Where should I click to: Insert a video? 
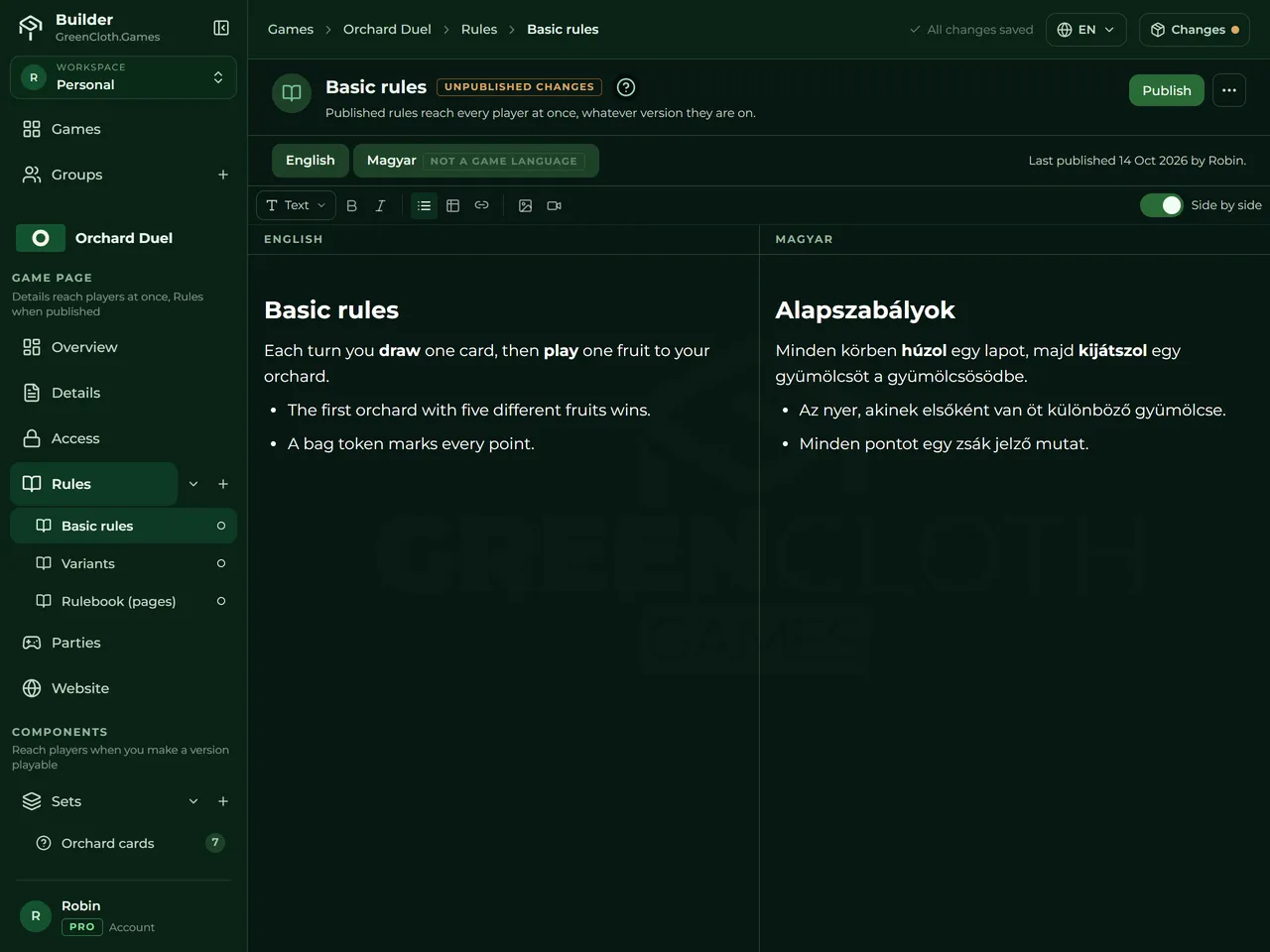tap(555, 205)
